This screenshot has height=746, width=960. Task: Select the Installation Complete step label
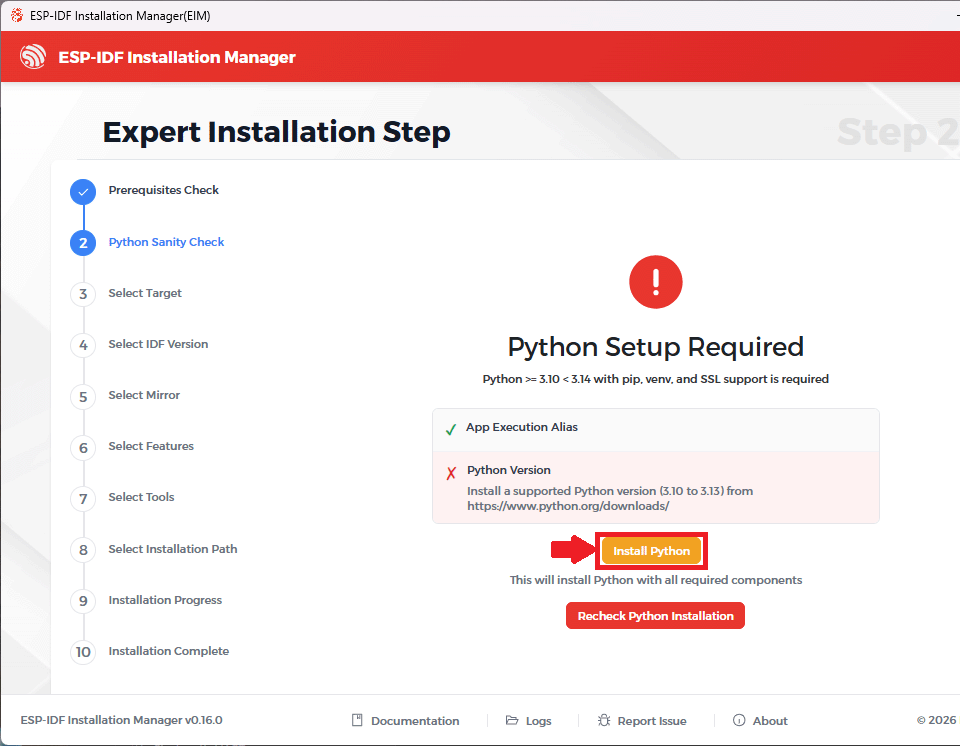[168, 651]
